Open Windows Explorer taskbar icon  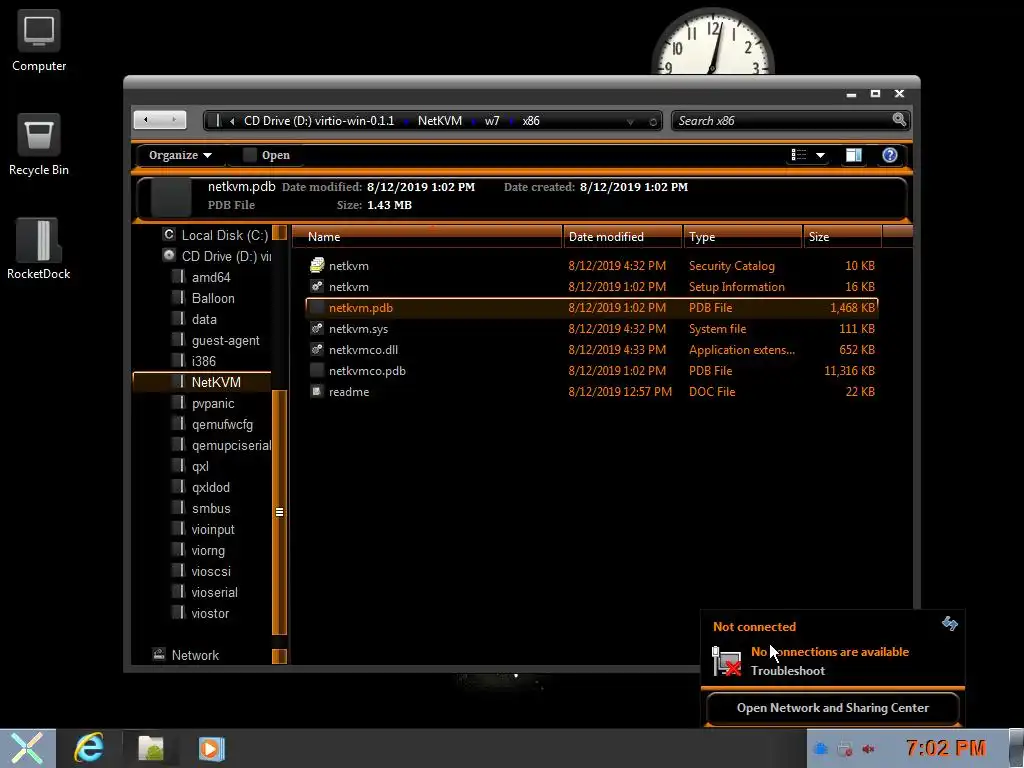tap(151, 748)
